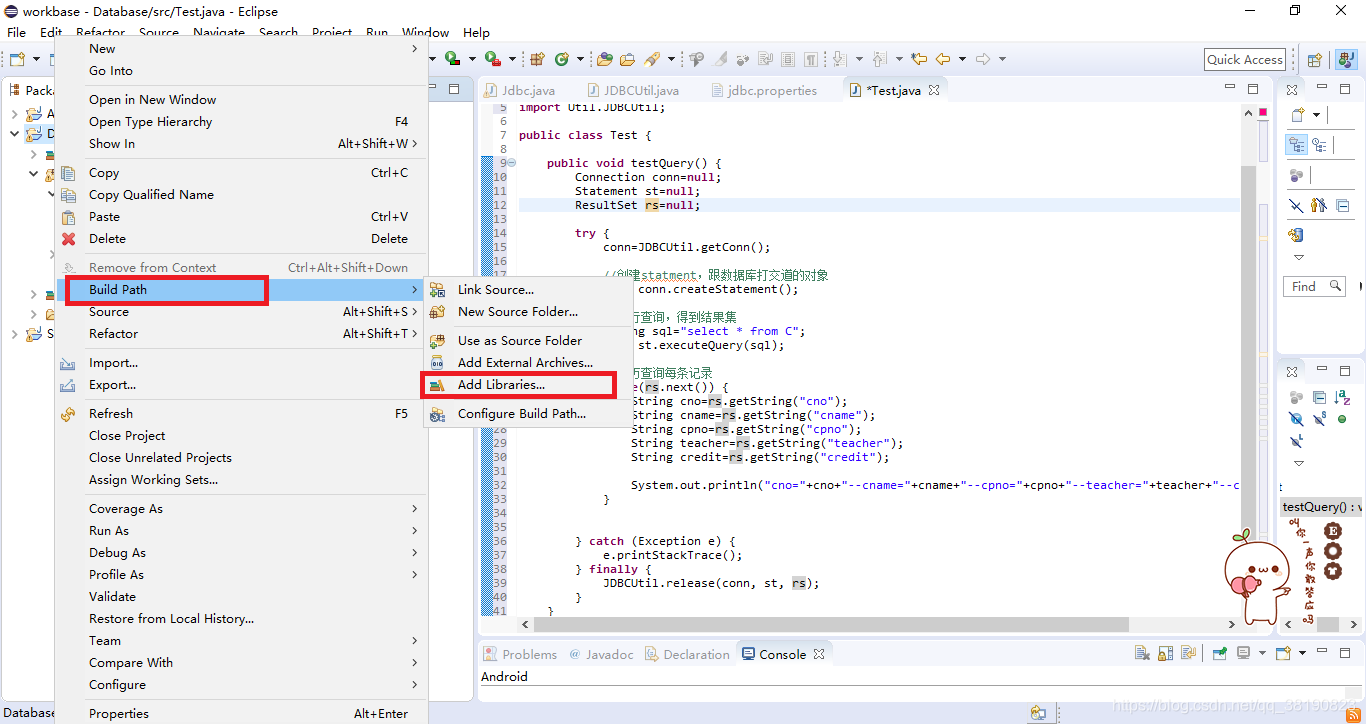Click the Forward navigation arrow icon
Image resolution: width=1366 pixels, height=724 pixels.
tap(982, 59)
